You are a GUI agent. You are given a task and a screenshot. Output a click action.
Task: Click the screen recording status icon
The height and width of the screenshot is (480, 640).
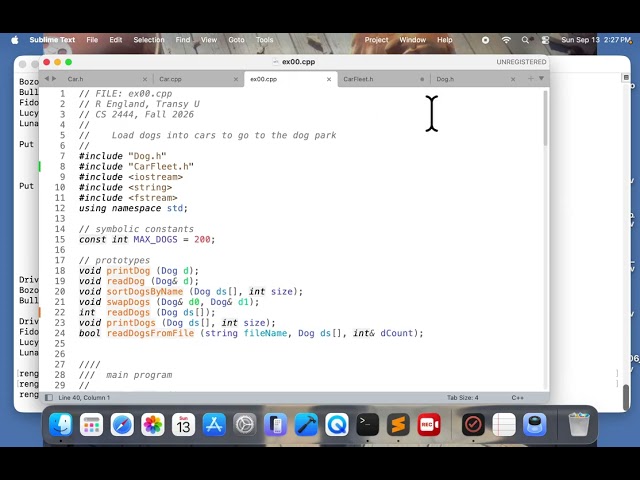(485, 40)
